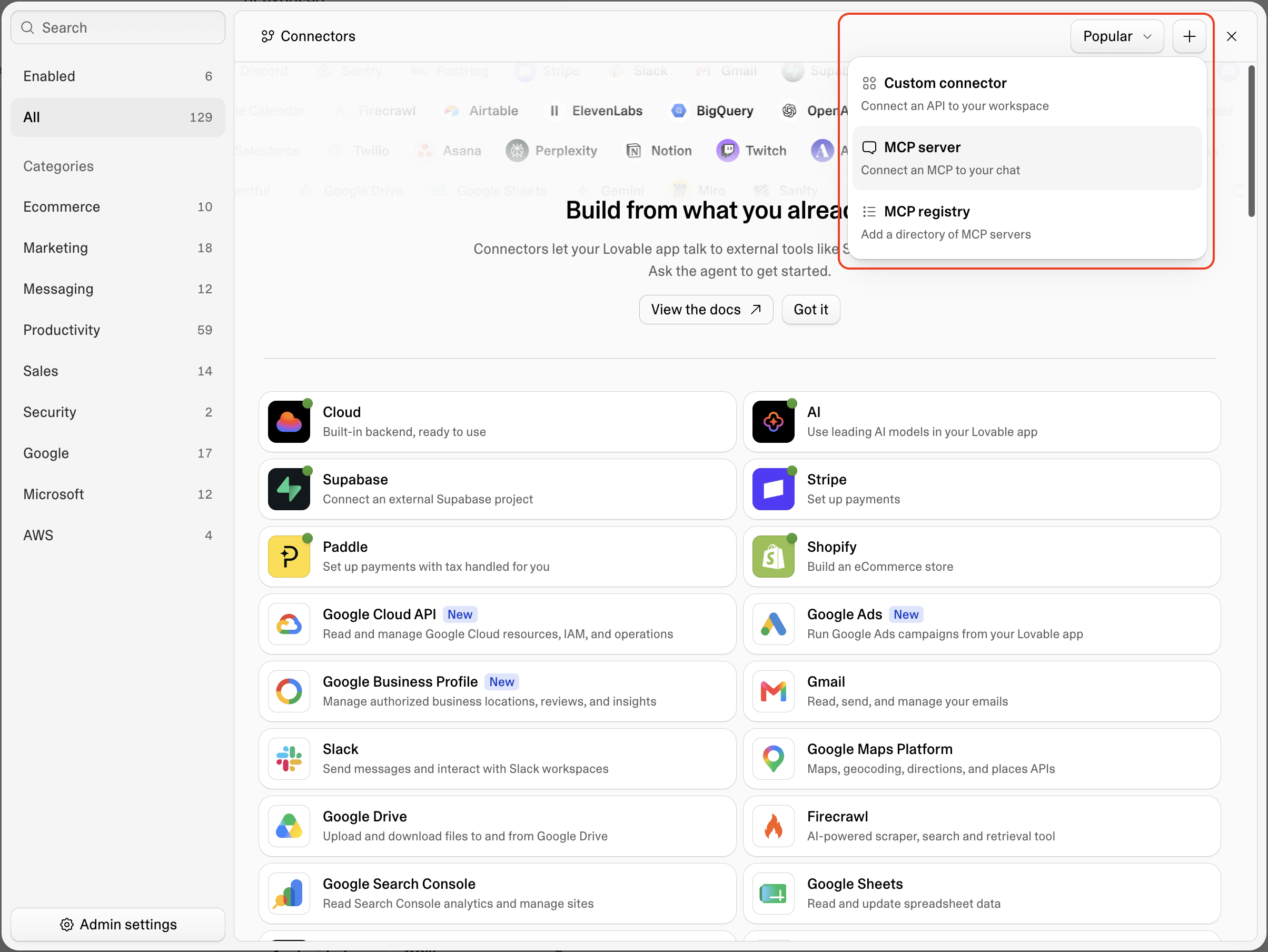Select the All connectors filter
This screenshot has height=952, width=1268.
(x=117, y=117)
